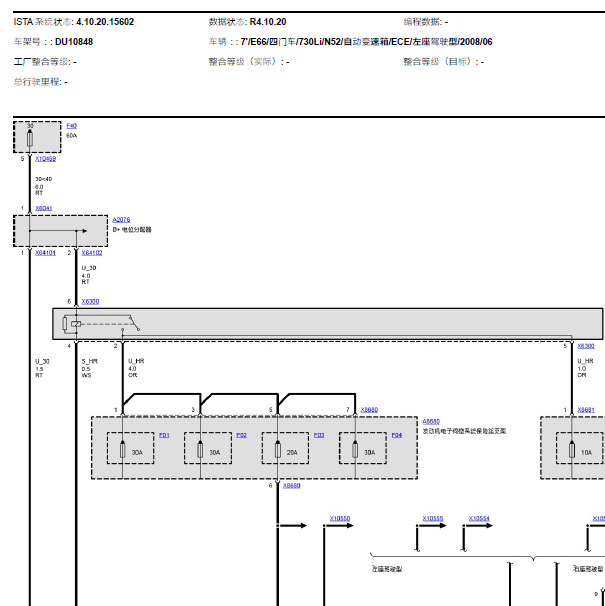Screen dimensions: 605x606
Task: Open component link A2076
Action: (121, 220)
